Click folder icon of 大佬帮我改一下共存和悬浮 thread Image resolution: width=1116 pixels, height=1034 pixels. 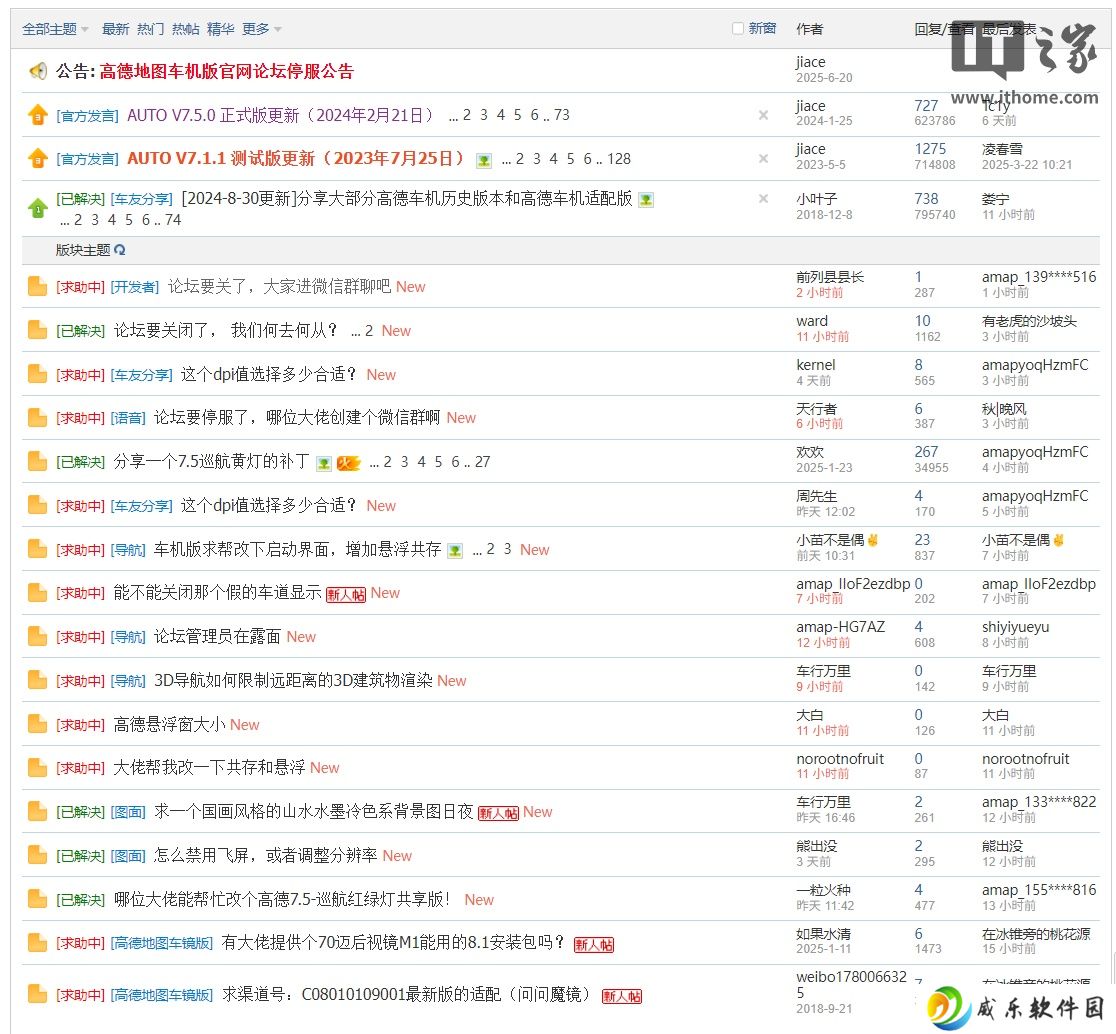[37, 768]
